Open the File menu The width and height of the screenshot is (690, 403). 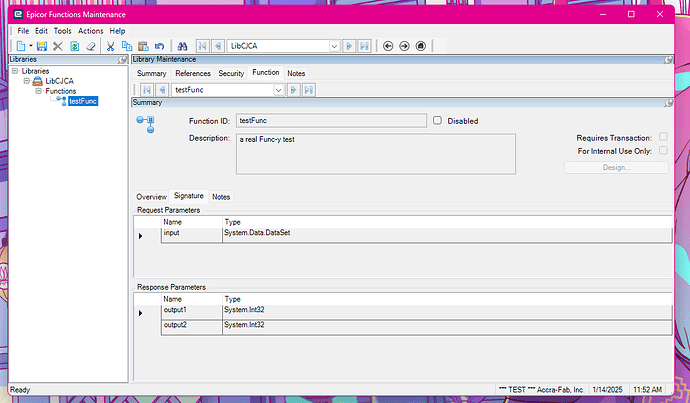click(23, 31)
